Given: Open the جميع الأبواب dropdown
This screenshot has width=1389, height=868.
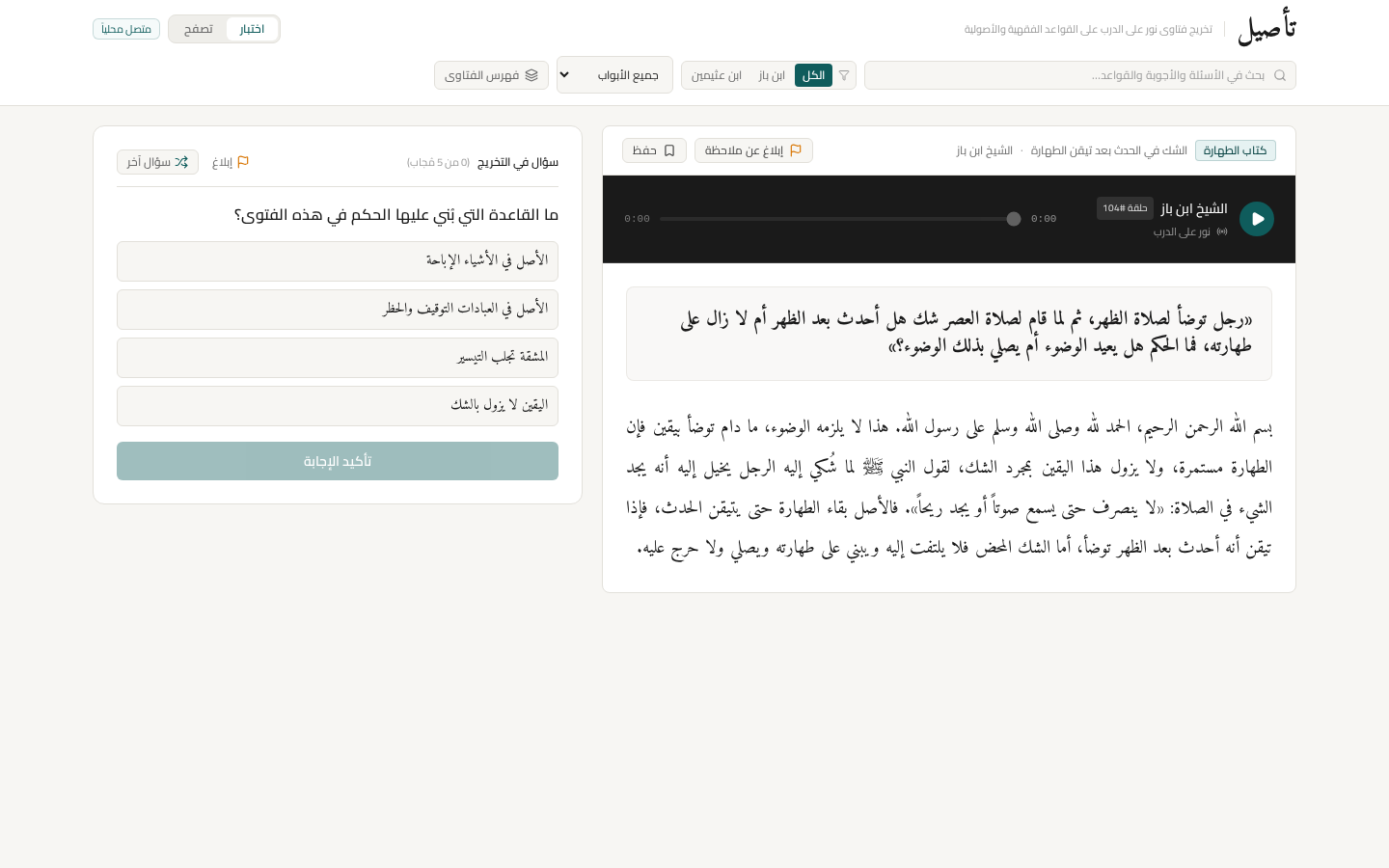Looking at the screenshot, I should tap(614, 75).
